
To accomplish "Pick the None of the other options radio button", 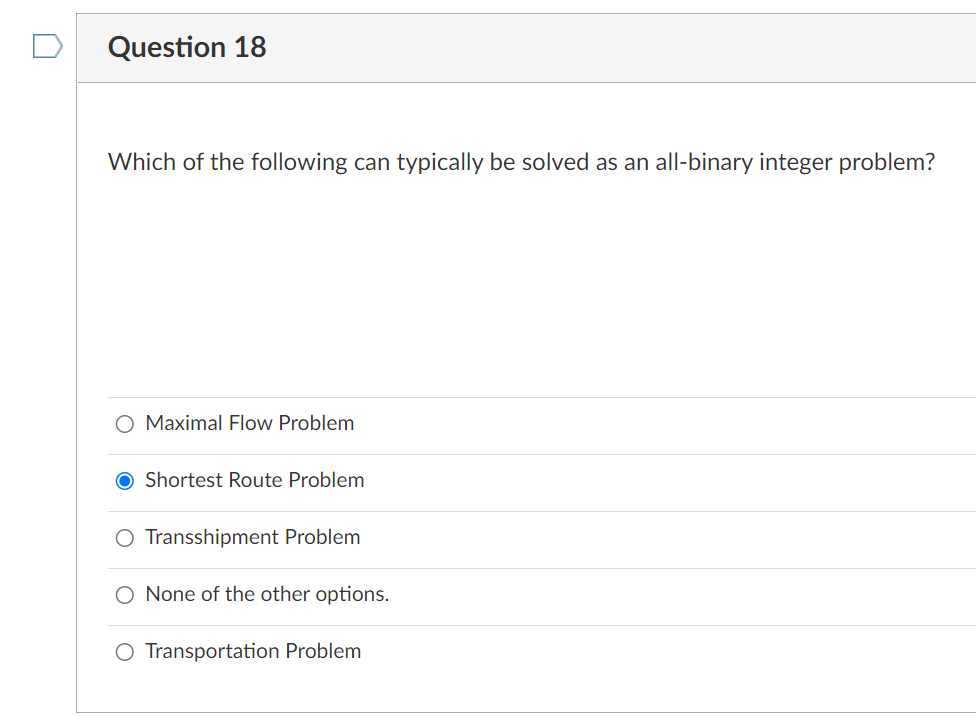I will click(x=125, y=595).
